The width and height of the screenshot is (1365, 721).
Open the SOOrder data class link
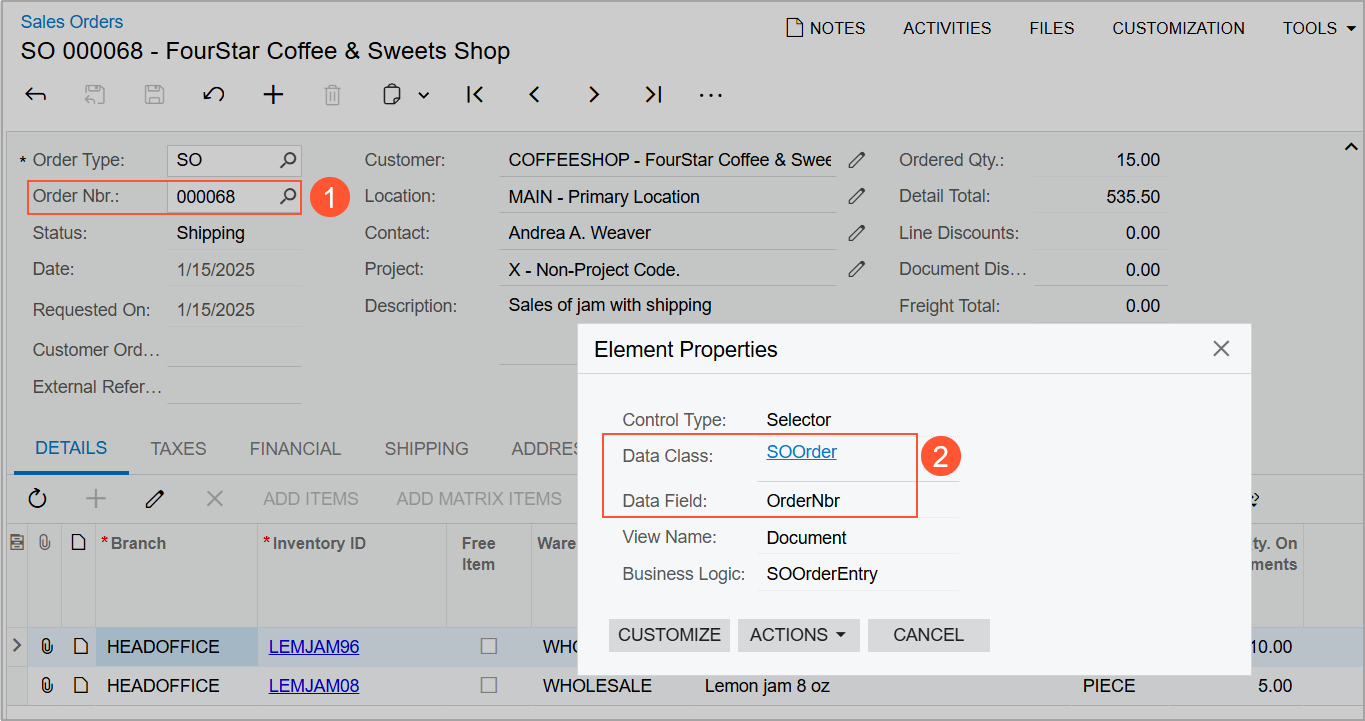(801, 452)
